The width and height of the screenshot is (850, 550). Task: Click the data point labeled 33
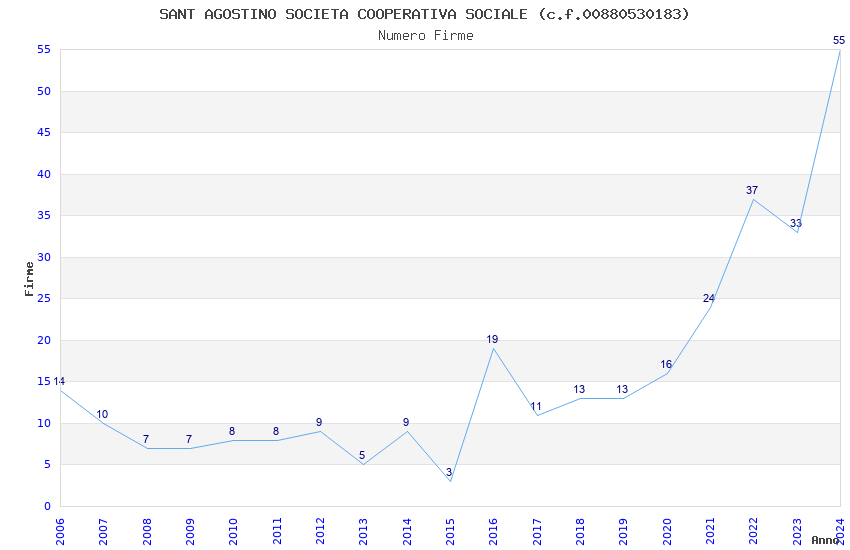click(x=796, y=232)
